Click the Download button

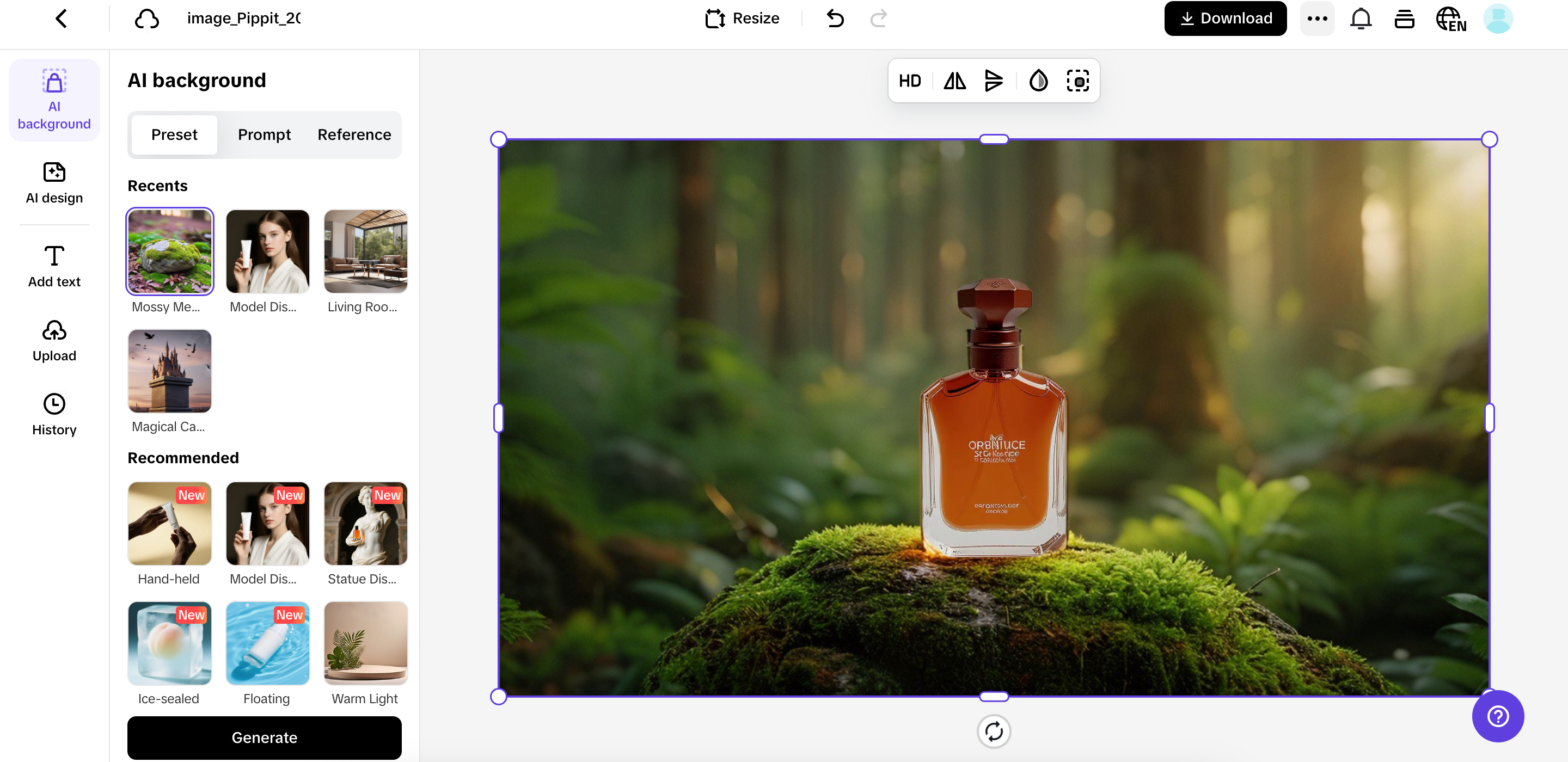click(1224, 19)
